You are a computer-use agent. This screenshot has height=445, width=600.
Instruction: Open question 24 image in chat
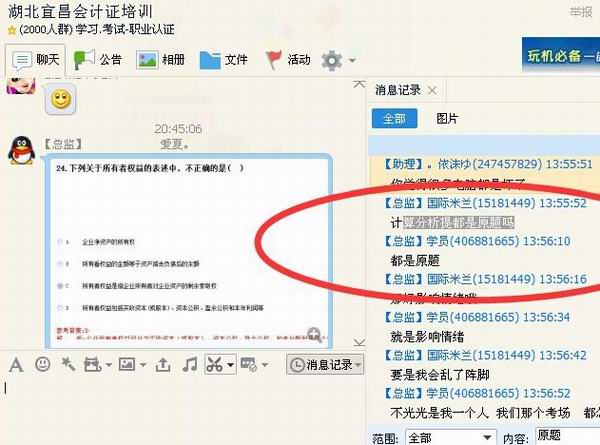189,251
